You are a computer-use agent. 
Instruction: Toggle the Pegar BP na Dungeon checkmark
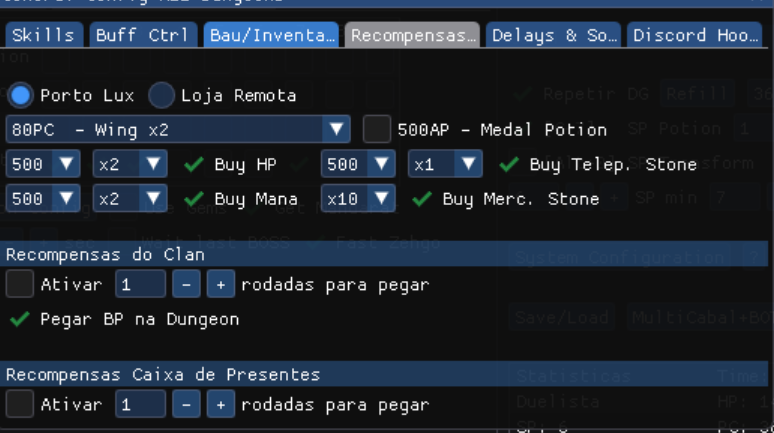coord(20,319)
